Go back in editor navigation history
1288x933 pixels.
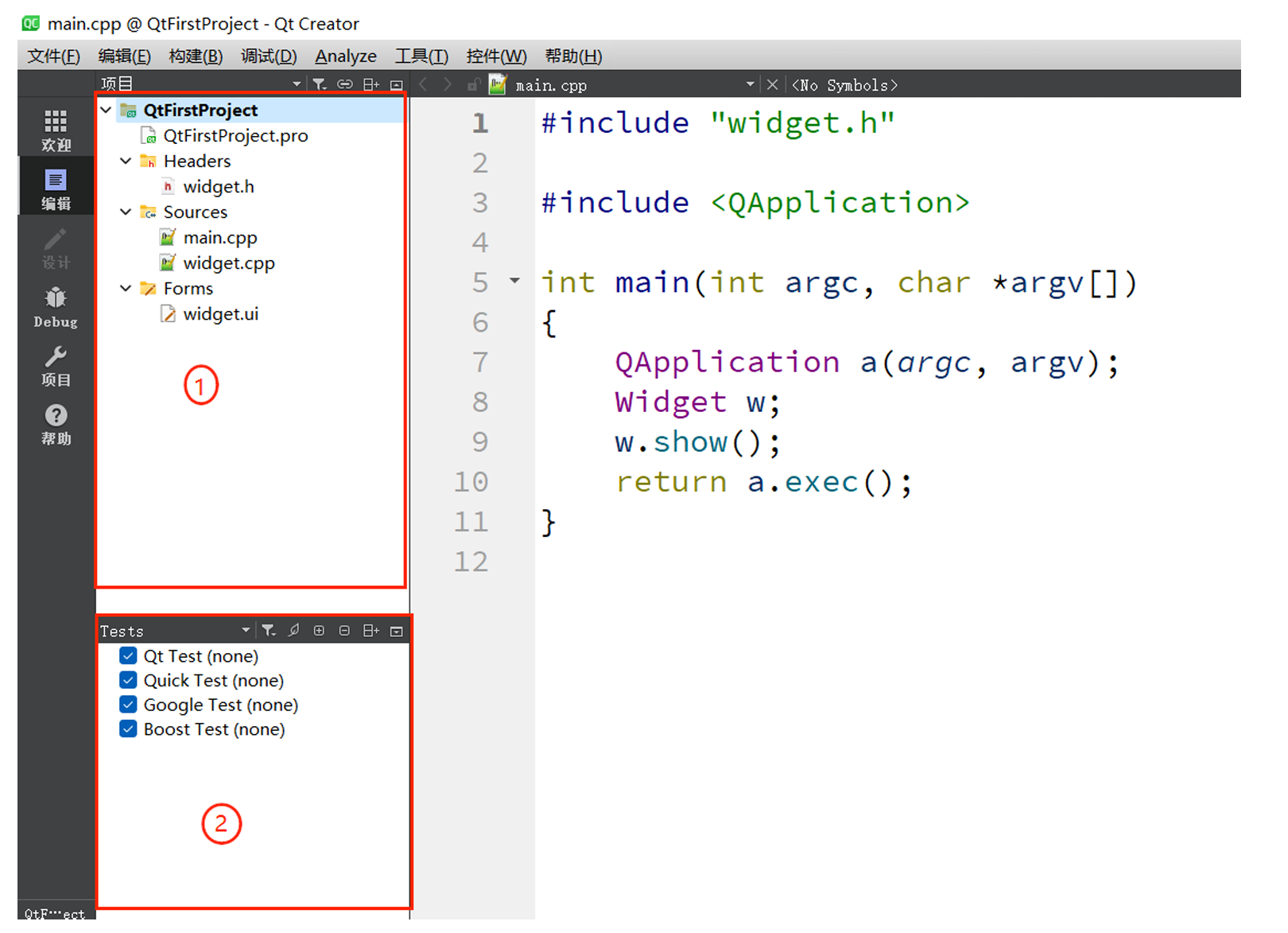coord(423,84)
